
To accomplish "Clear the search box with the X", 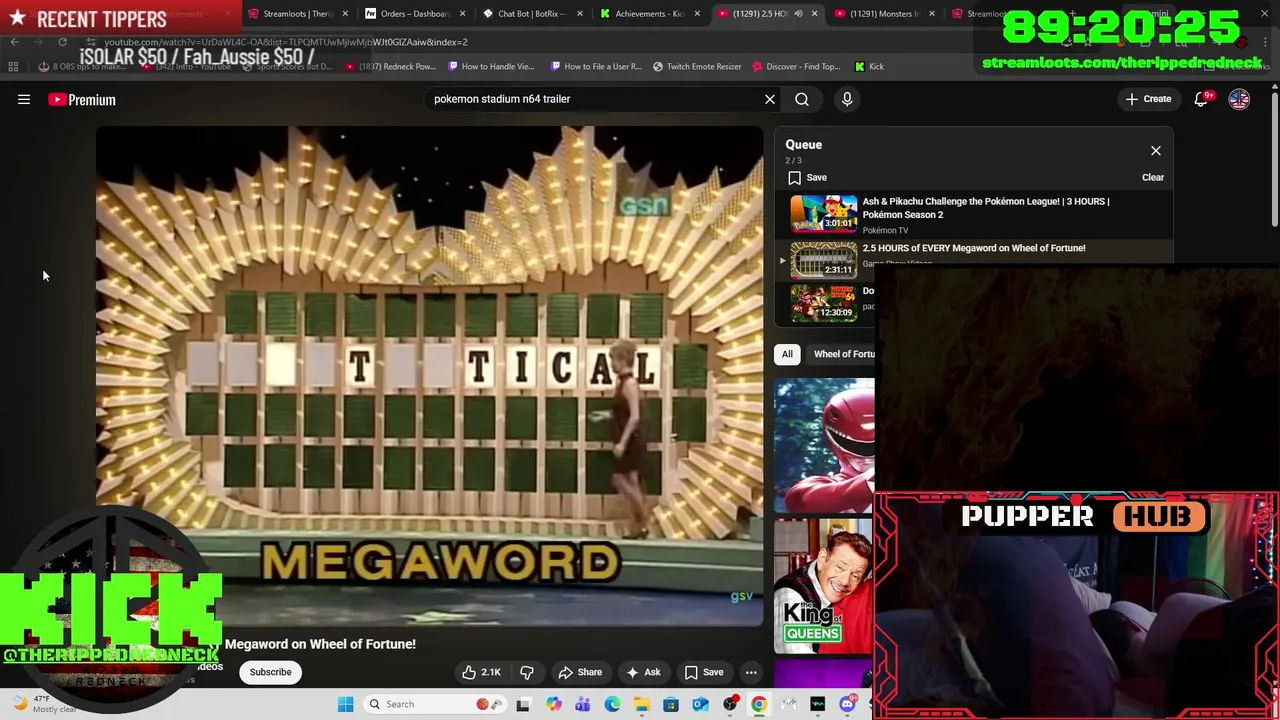I will point(770,99).
